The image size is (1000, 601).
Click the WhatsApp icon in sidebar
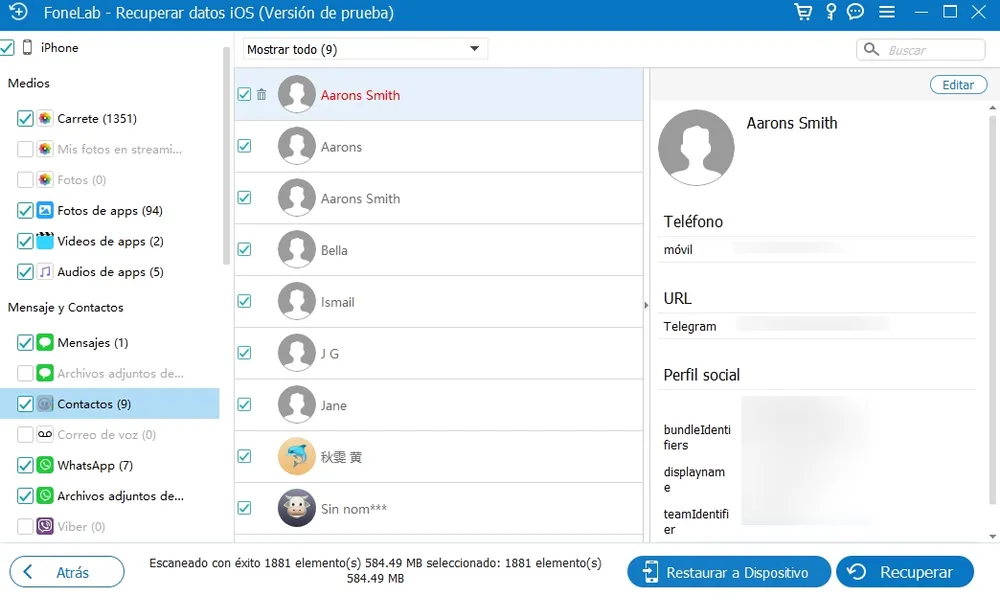click(x=45, y=465)
